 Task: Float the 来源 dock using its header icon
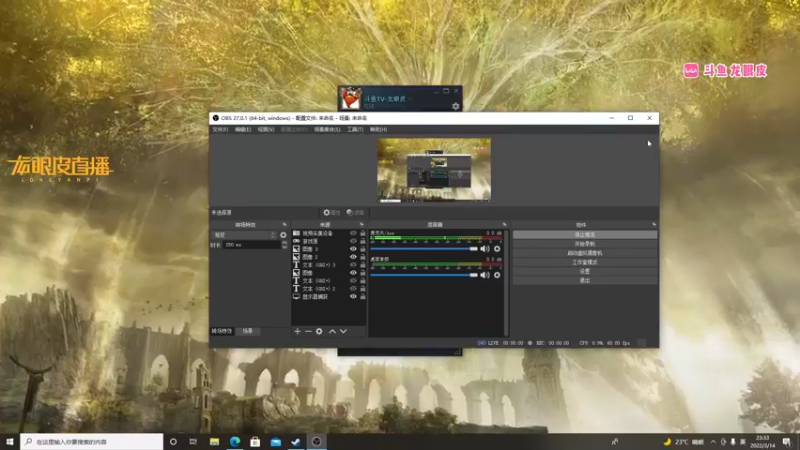[361, 224]
